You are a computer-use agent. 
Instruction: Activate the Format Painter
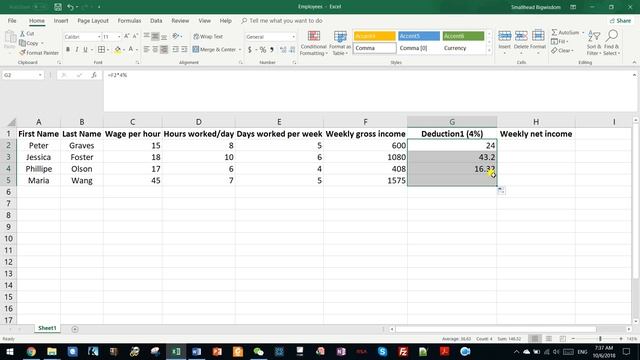[39, 53]
